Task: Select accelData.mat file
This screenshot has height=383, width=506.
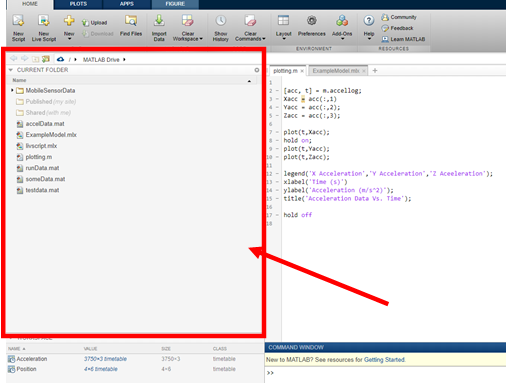Action: (40, 124)
